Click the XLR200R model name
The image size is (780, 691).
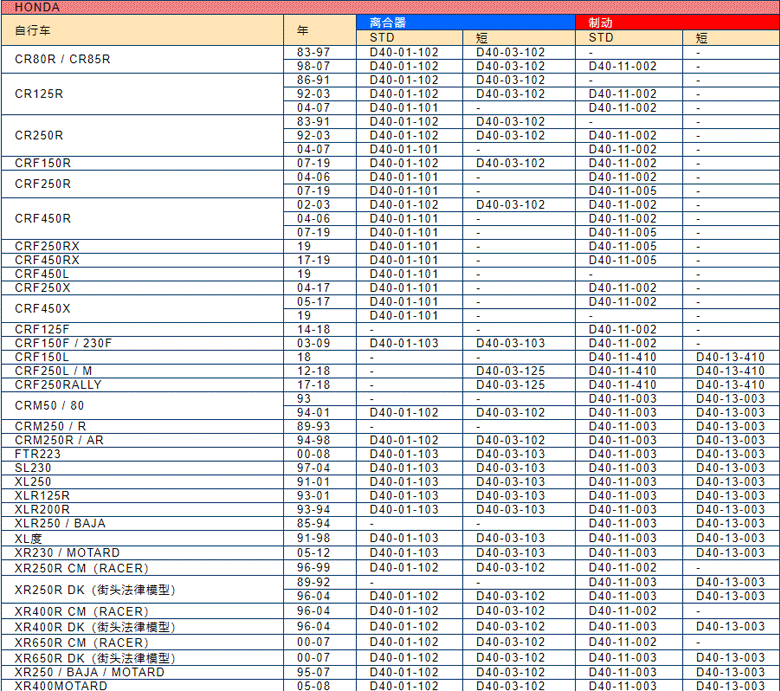point(42,510)
